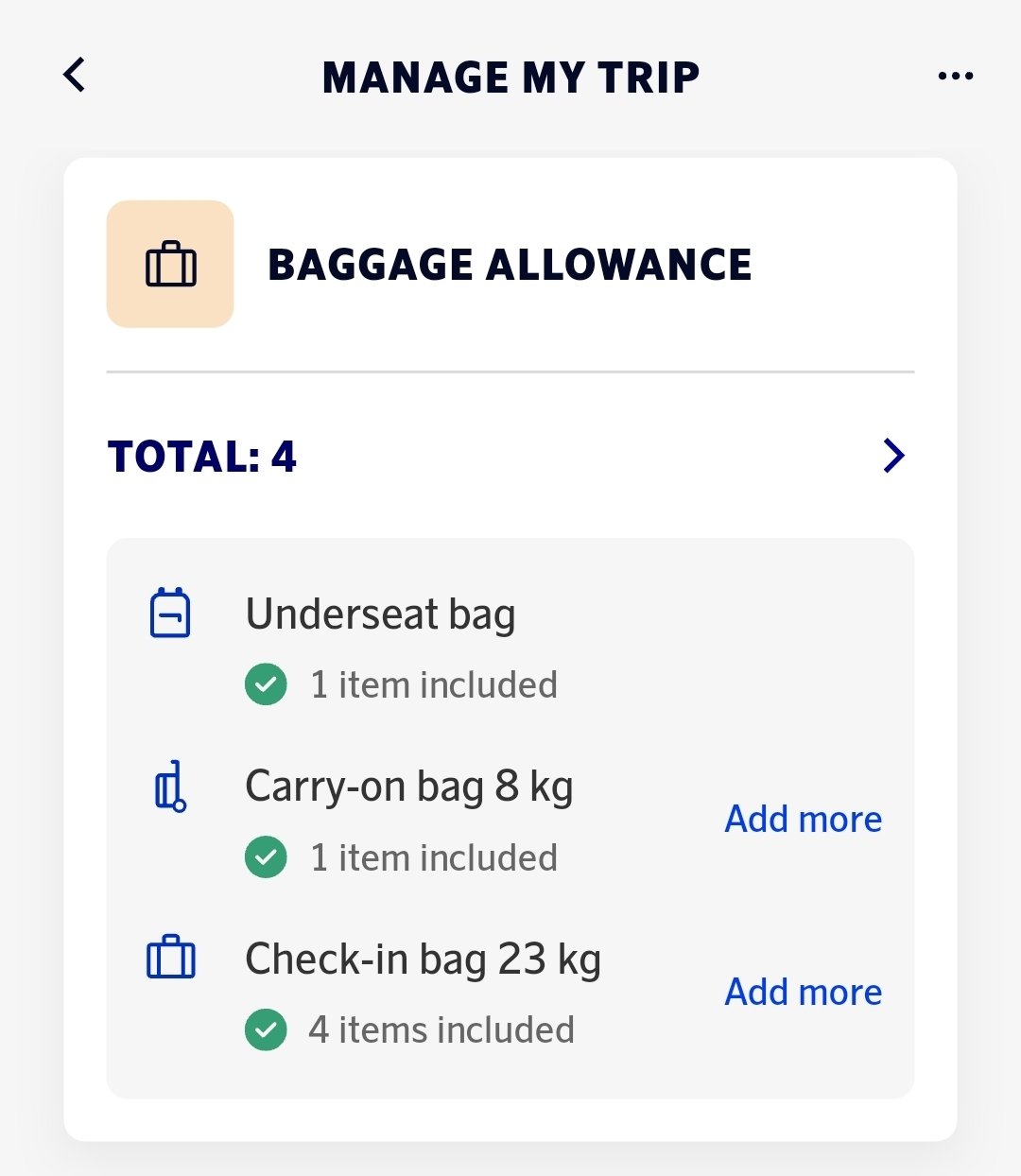Click the green checkmark under Underseat bag
Image resolution: width=1021 pixels, height=1176 pixels.
tap(266, 684)
